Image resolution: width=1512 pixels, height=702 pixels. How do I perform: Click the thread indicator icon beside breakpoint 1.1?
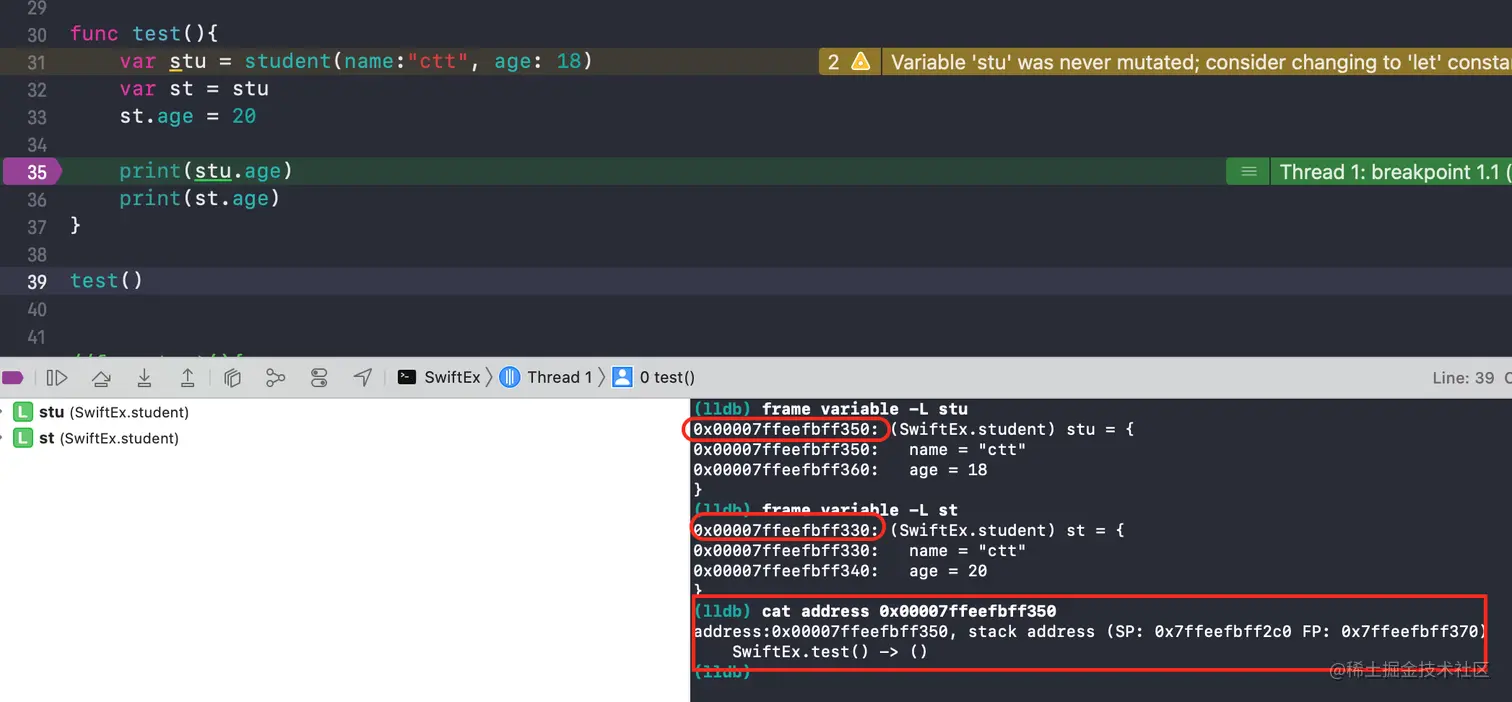point(1248,172)
